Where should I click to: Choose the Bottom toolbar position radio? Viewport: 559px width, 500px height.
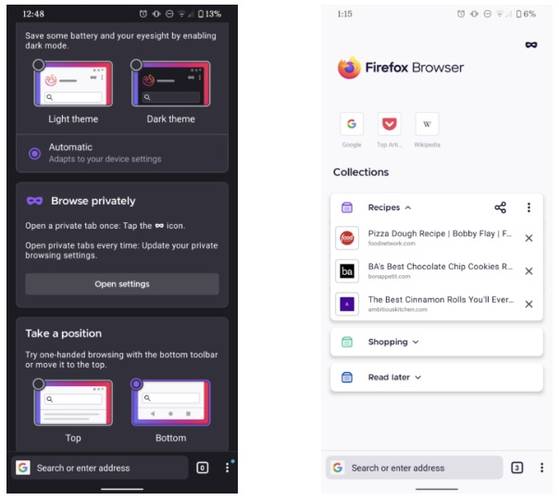pyautogui.click(x=136, y=384)
